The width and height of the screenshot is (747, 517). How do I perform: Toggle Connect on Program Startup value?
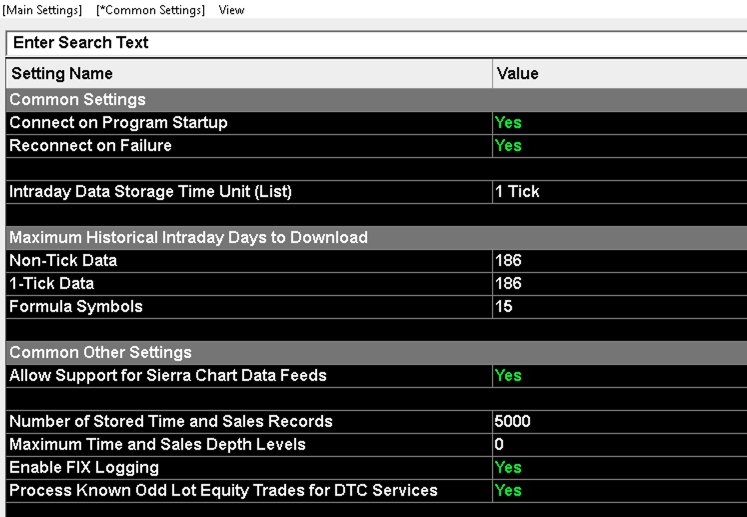[619, 123]
